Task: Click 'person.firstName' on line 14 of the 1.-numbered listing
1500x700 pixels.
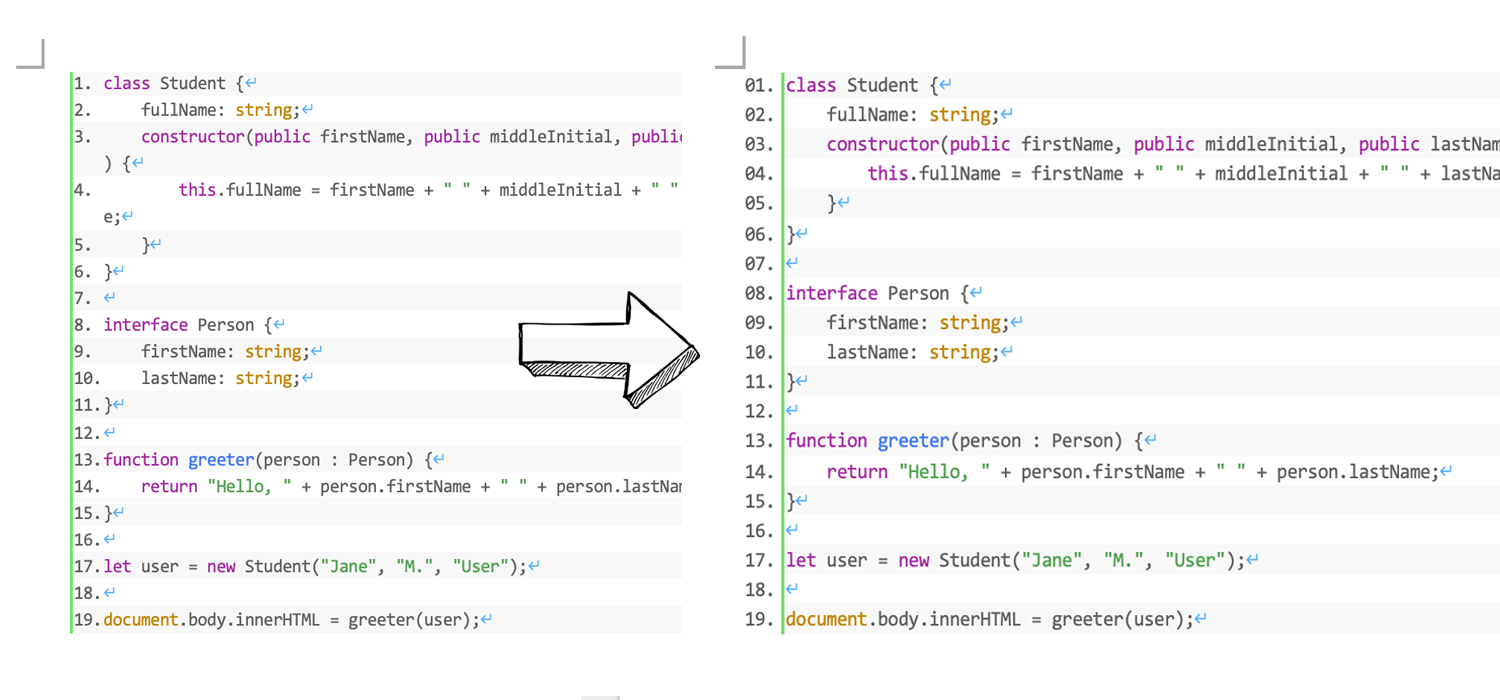Action: click(395, 487)
